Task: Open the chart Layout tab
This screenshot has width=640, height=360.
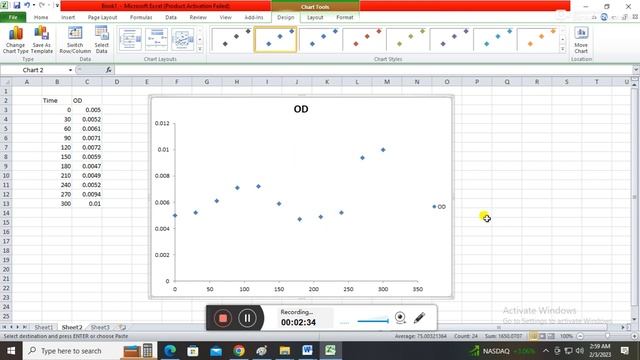Action: (x=315, y=18)
